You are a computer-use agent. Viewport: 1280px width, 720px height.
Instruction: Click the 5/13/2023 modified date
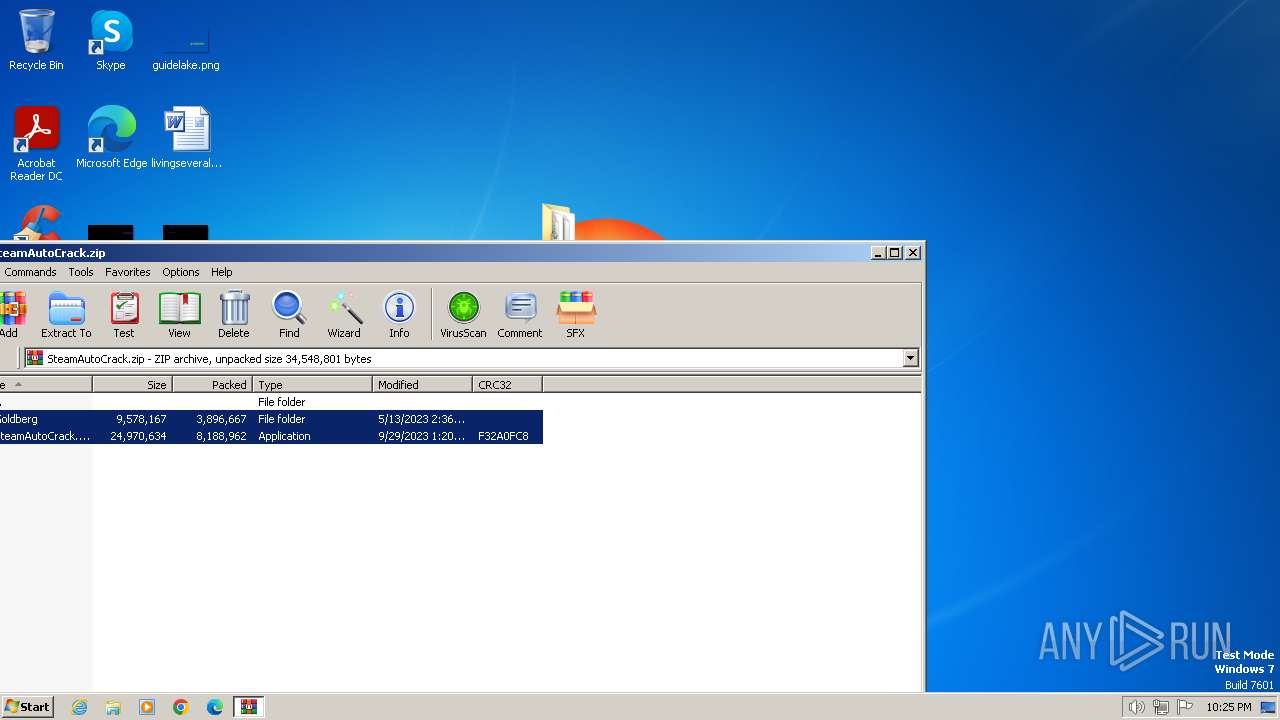coord(421,419)
